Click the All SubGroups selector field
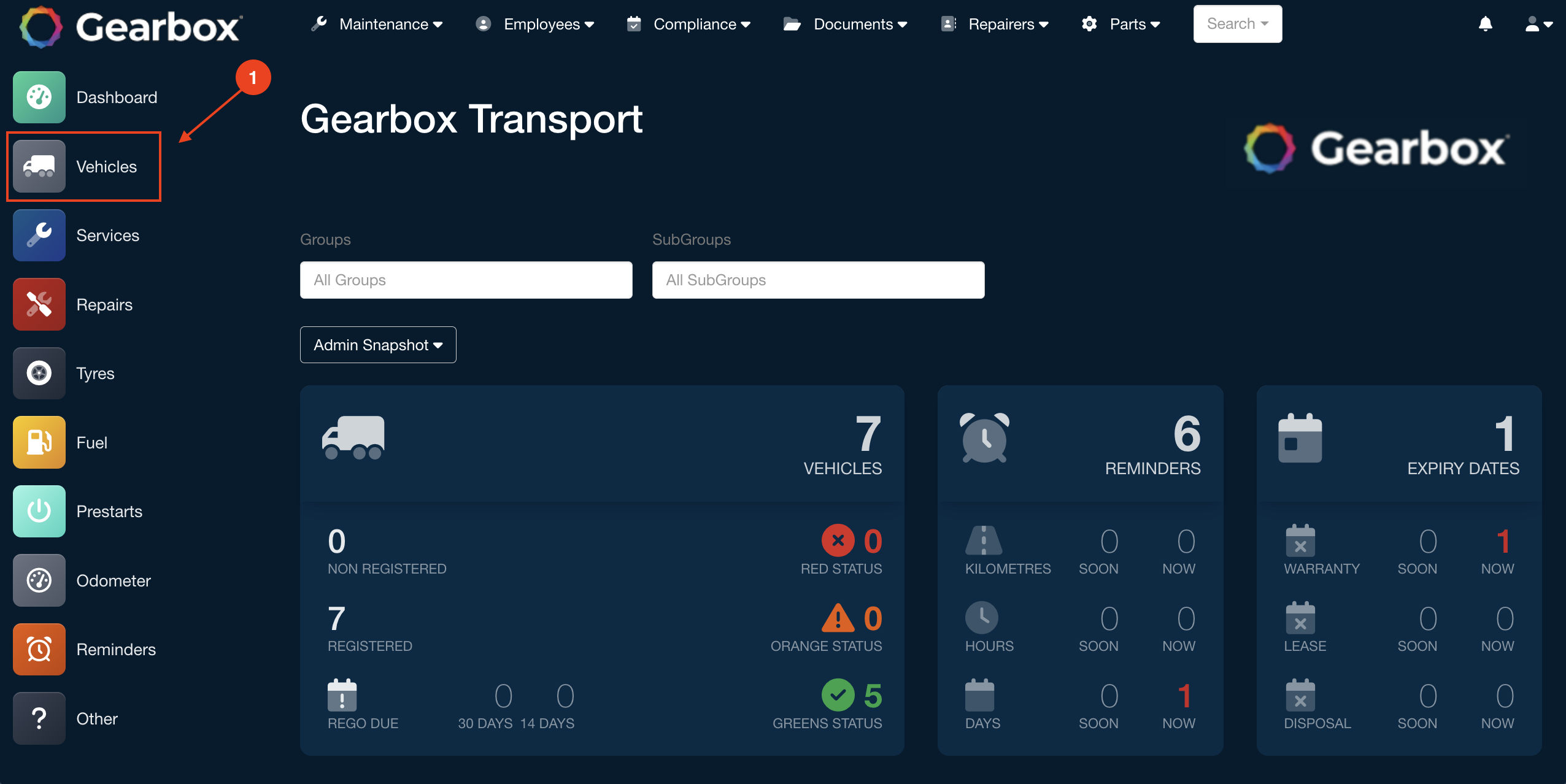The width and height of the screenshot is (1566, 784). pos(818,280)
